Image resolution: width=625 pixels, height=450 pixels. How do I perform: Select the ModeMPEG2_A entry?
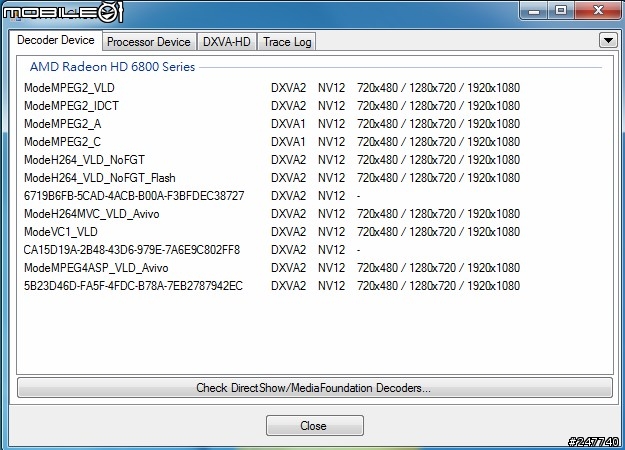[x=272, y=124]
